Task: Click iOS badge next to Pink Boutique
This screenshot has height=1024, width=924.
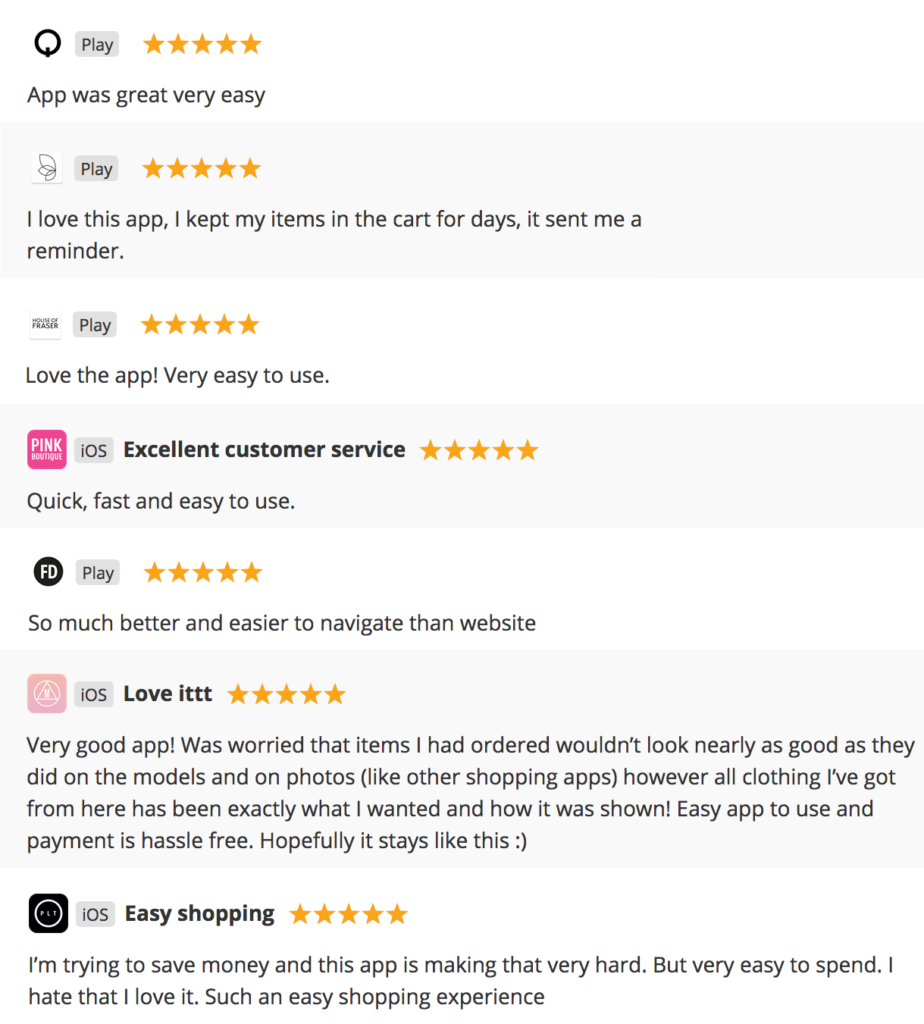Action: [x=93, y=450]
